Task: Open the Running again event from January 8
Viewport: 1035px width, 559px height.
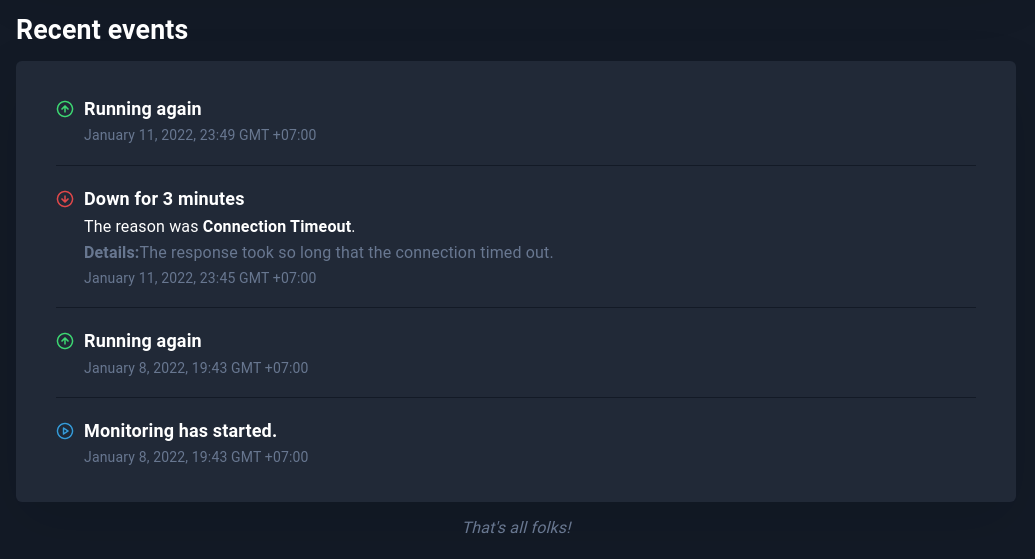Action: tap(143, 341)
